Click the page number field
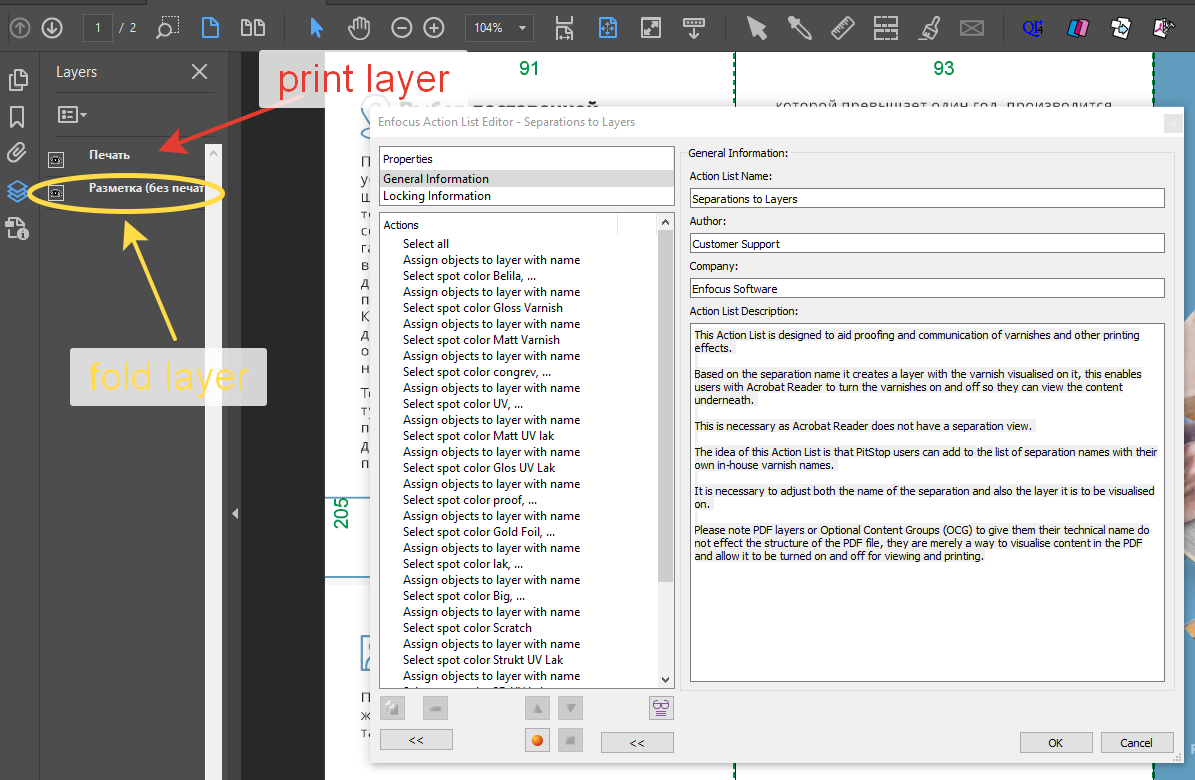Image resolution: width=1195 pixels, height=780 pixels. 98,28
